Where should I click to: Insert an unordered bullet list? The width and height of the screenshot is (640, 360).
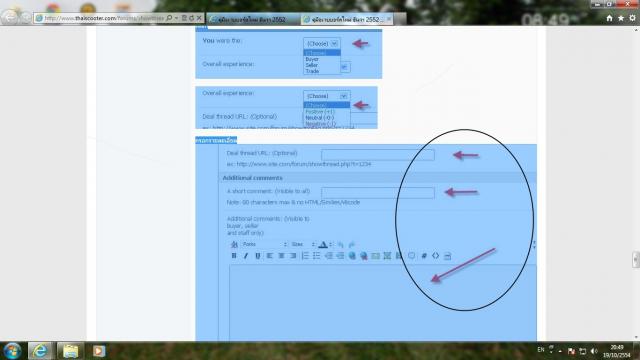[x=316, y=256]
